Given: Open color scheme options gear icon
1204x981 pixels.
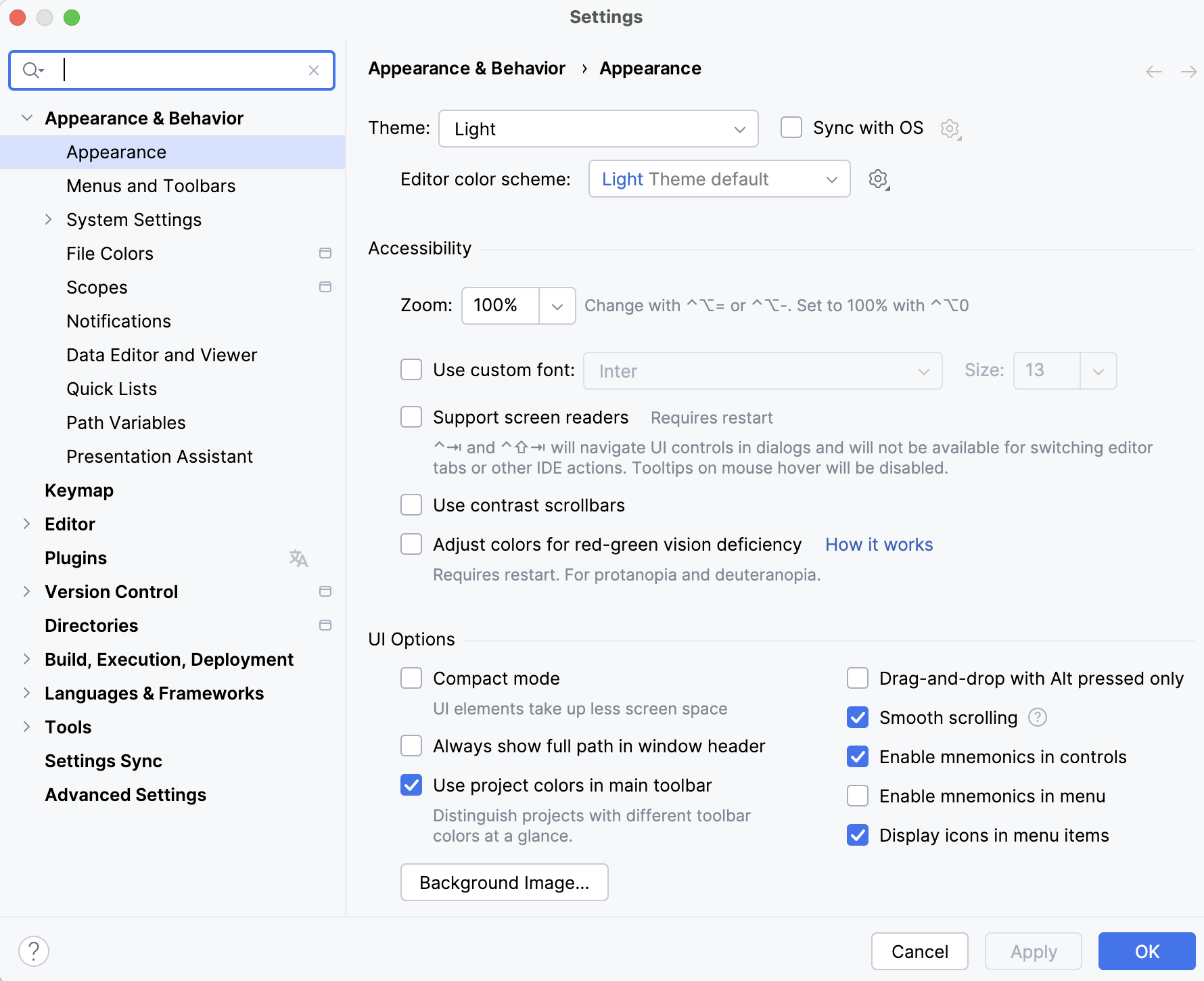Looking at the screenshot, I should pos(878,179).
